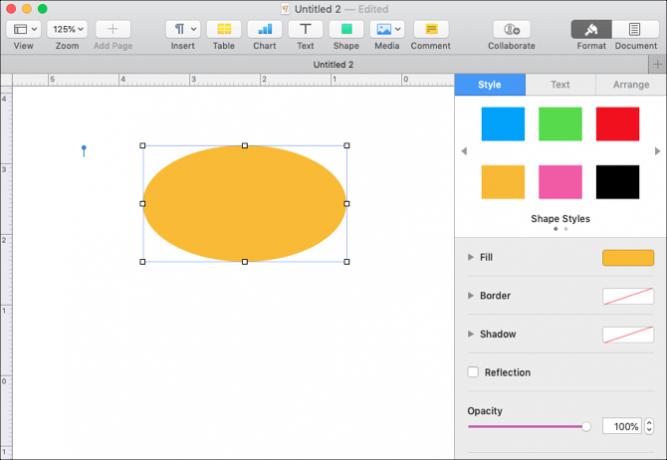Screen dimensions: 667x460
Task: Click the Opacity stepper arrows
Action: [649, 426]
